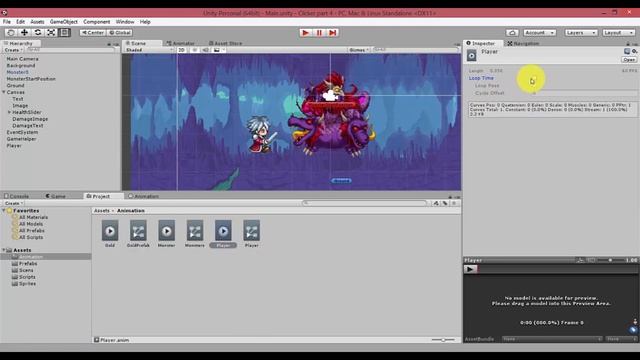
Task: Select the Rotate tool in toolbar
Action: tap(38, 32)
